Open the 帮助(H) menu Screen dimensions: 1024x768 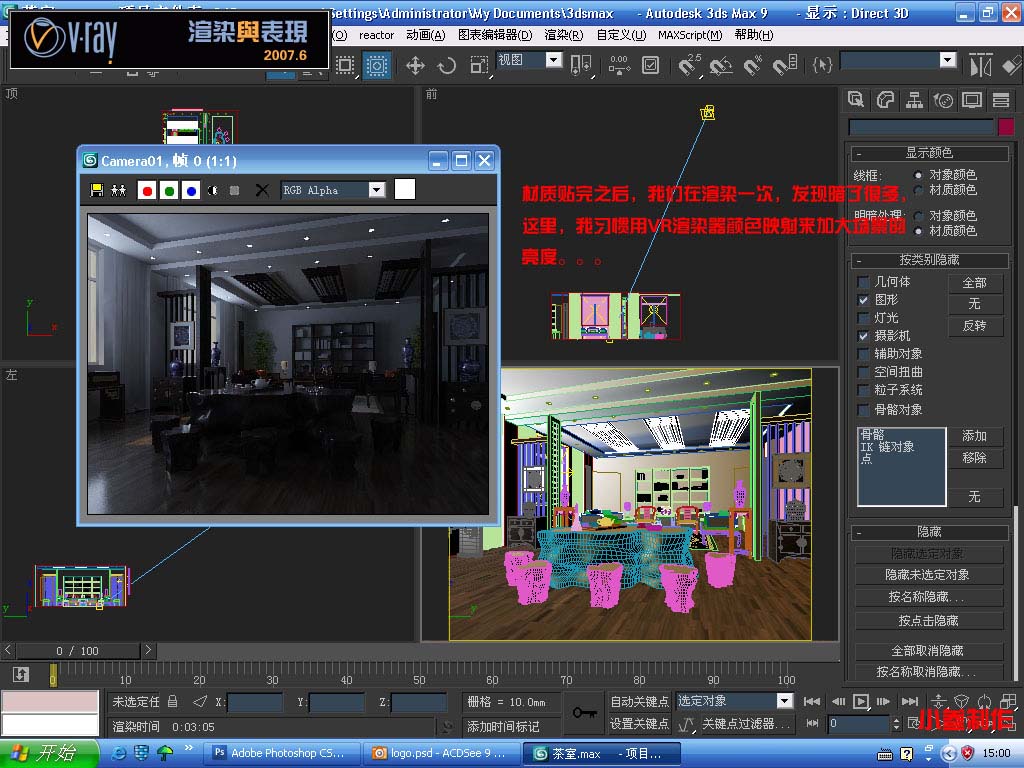[754, 35]
